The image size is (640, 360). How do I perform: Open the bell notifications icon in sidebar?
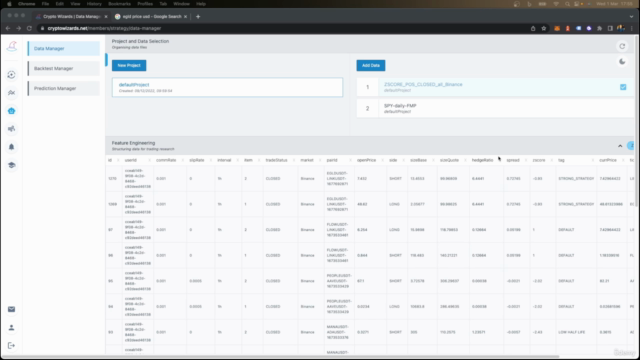click(x=11, y=147)
